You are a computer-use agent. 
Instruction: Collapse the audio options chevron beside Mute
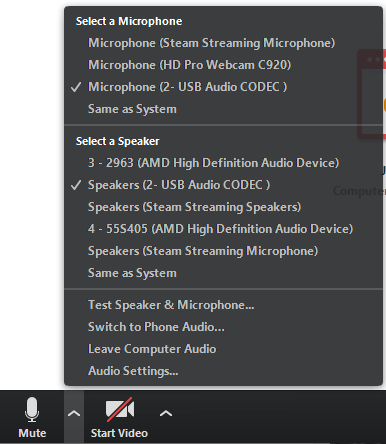tap(74, 414)
